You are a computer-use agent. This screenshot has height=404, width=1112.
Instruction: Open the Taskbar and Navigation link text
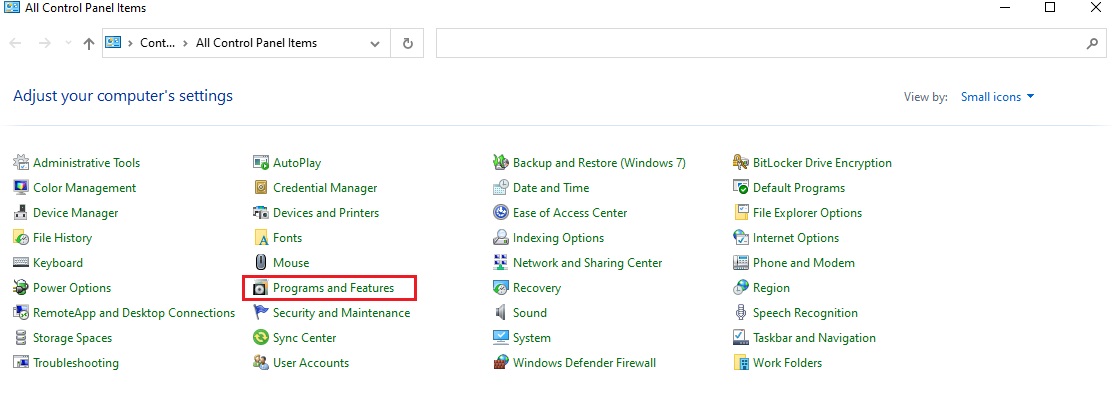tap(814, 338)
